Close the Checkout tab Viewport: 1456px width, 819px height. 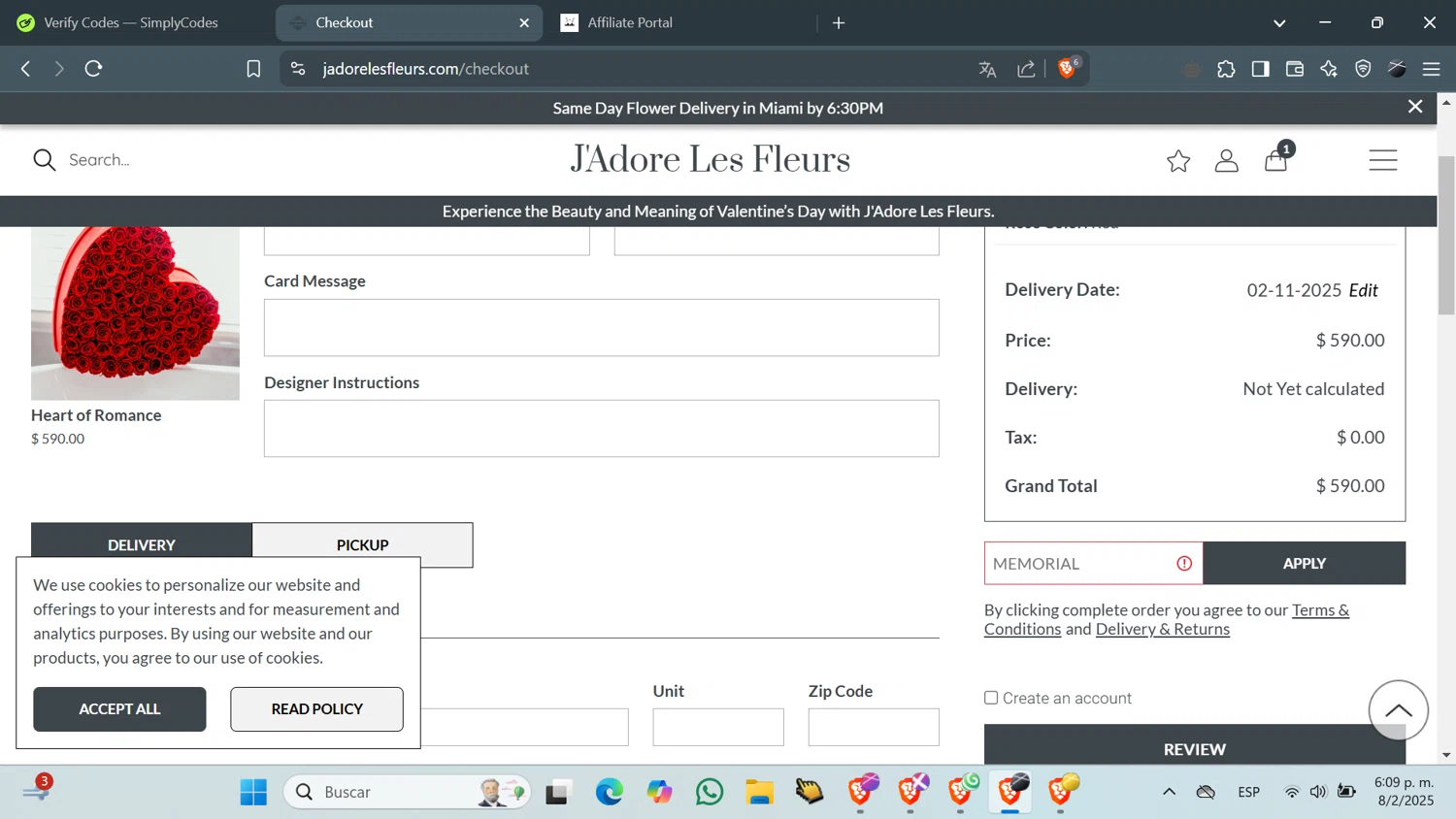[x=524, y=22]
